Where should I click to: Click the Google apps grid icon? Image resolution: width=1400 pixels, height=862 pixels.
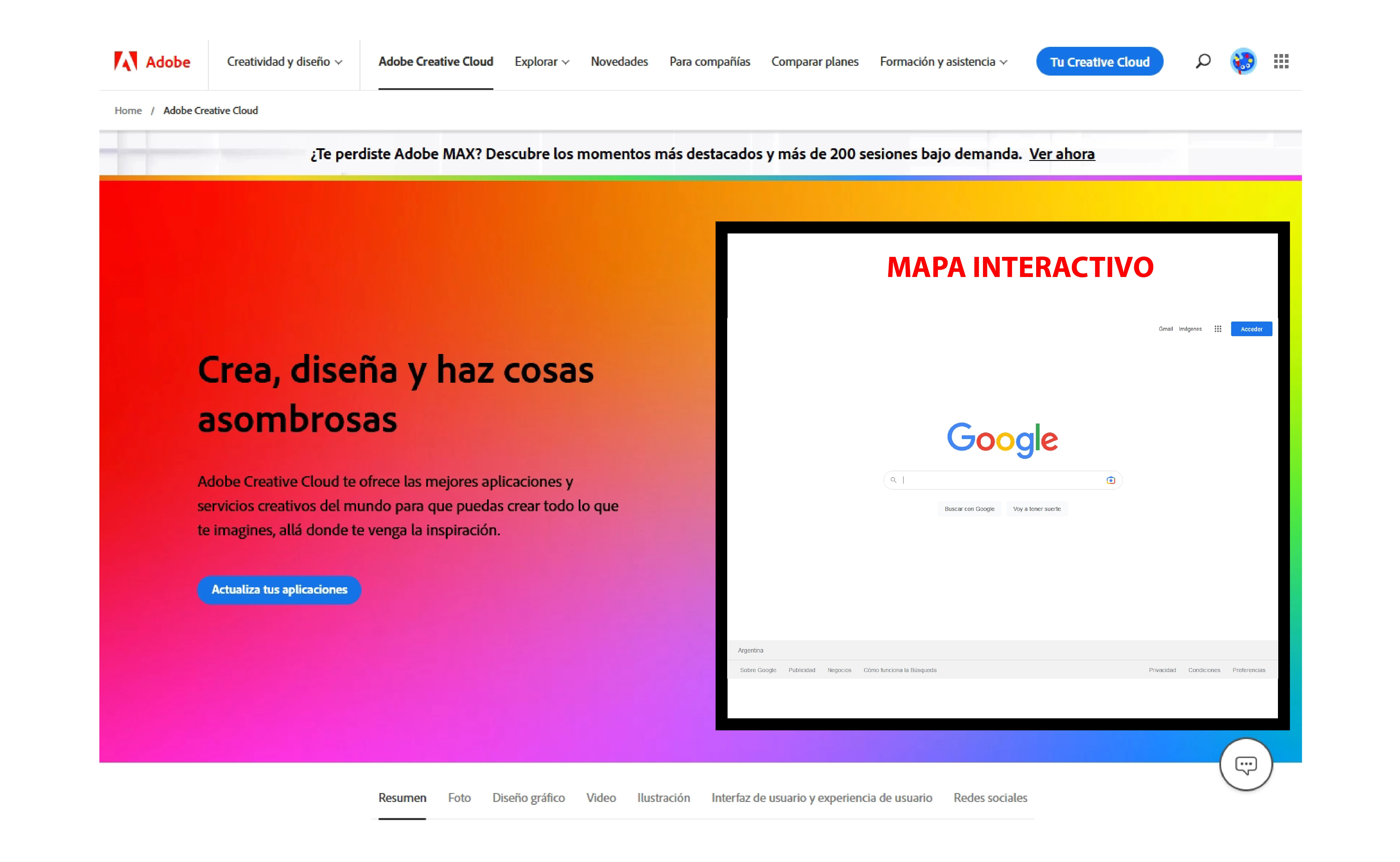(x=1218, y=329)
